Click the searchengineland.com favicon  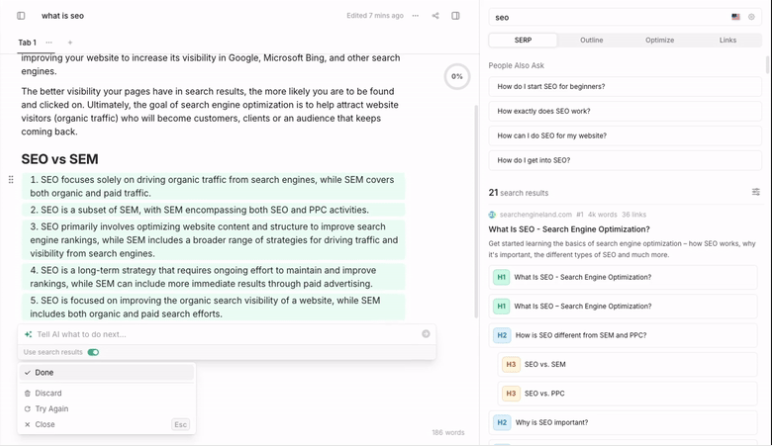tap(492, 215)
